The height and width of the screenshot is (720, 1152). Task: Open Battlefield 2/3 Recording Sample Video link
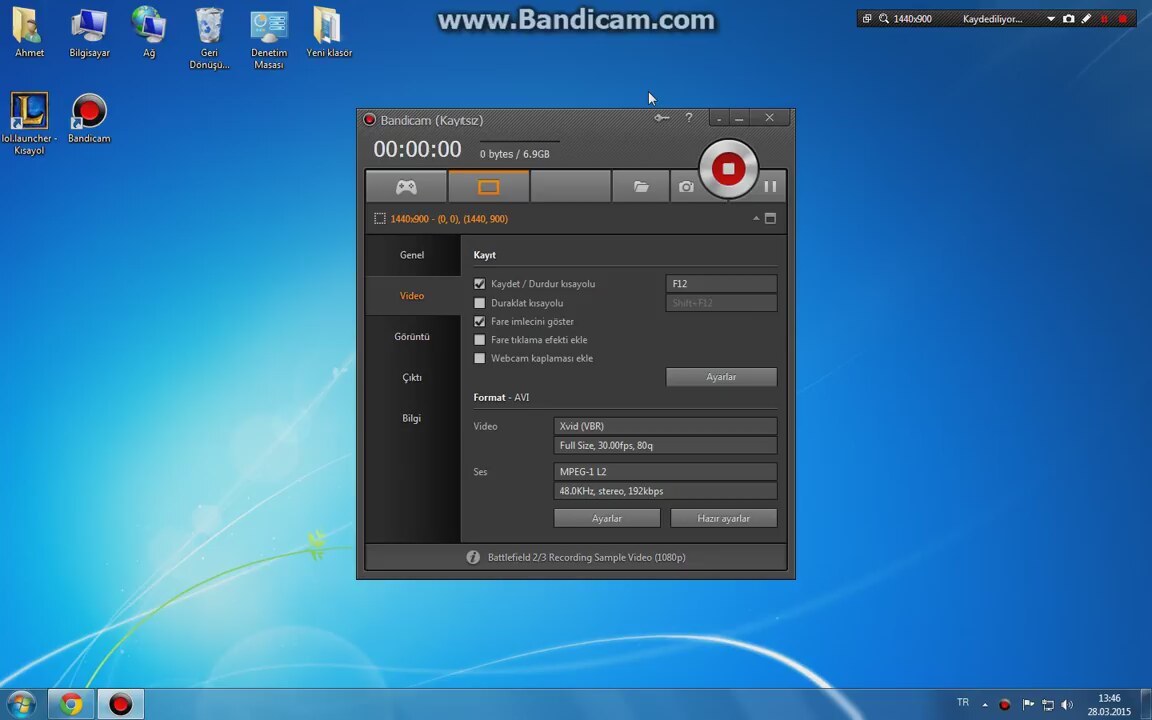(586, 558)
